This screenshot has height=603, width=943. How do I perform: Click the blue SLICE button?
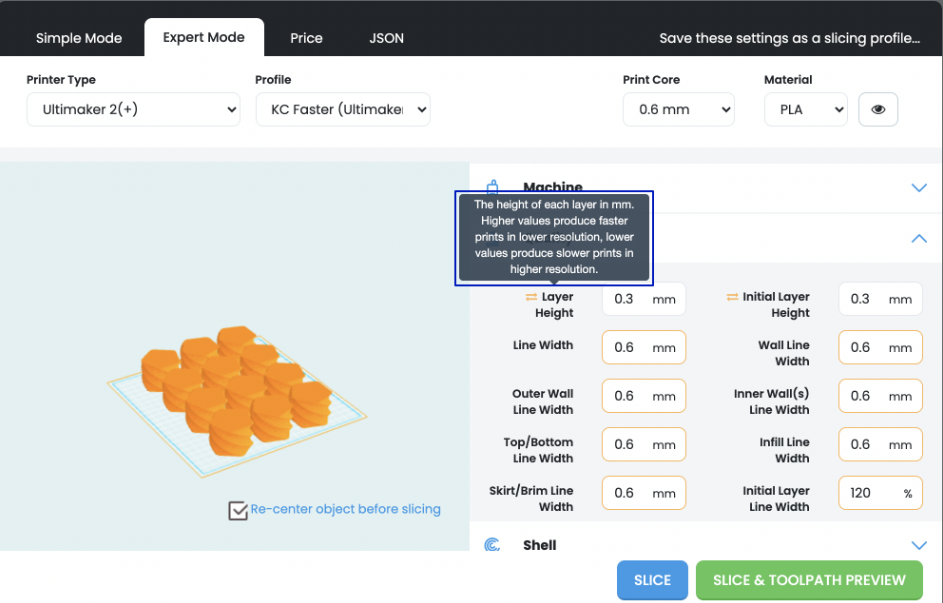(652, 580)
